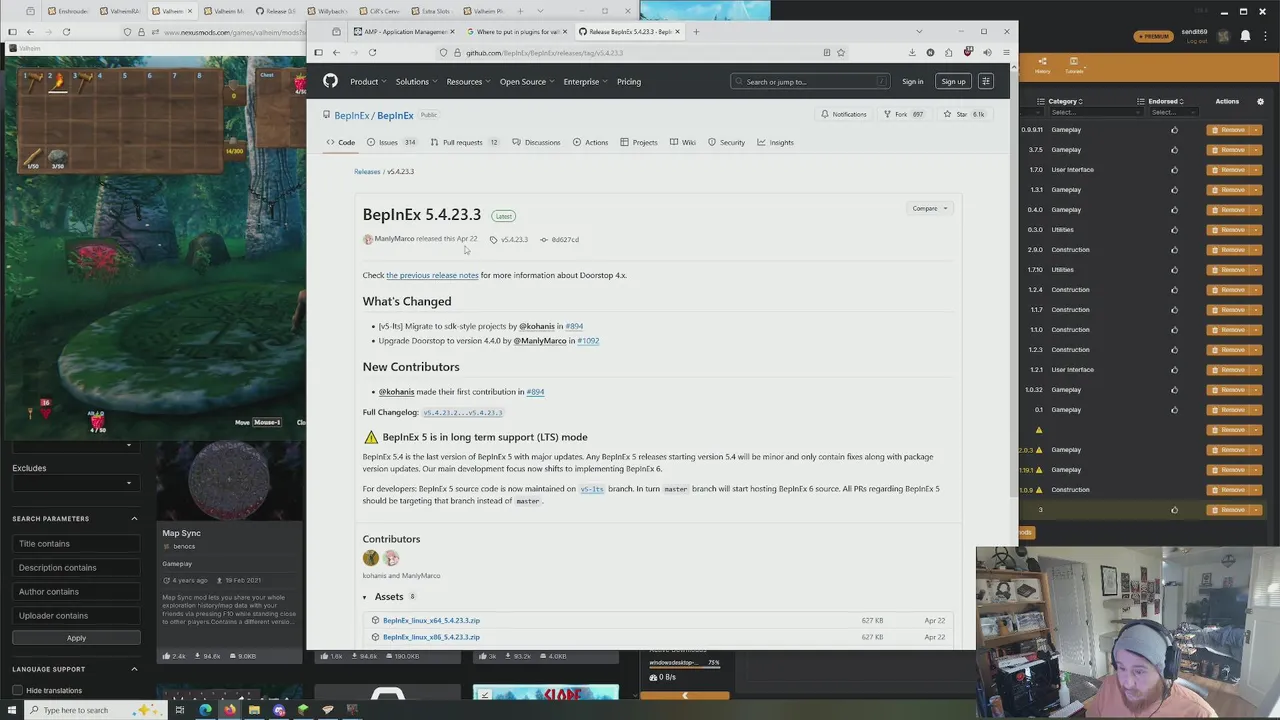Bookmark the GitHub page with star icon
The image size is (1280, 720).
tap(841, 52)
